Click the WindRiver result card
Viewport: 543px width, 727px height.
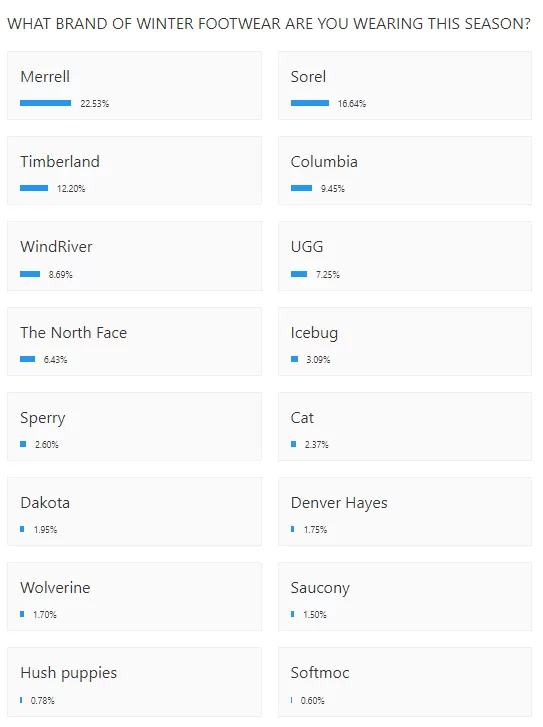click(x=134, y=256)
